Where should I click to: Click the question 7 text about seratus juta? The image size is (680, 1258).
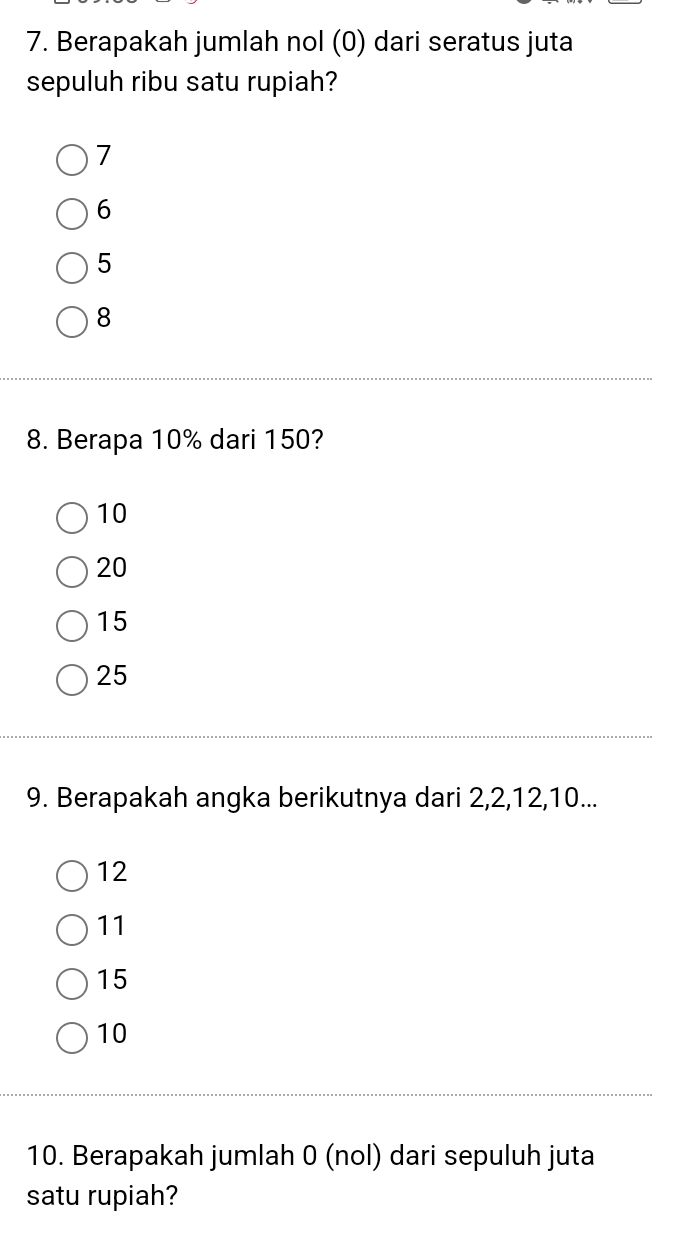click(x=300, y=62)
